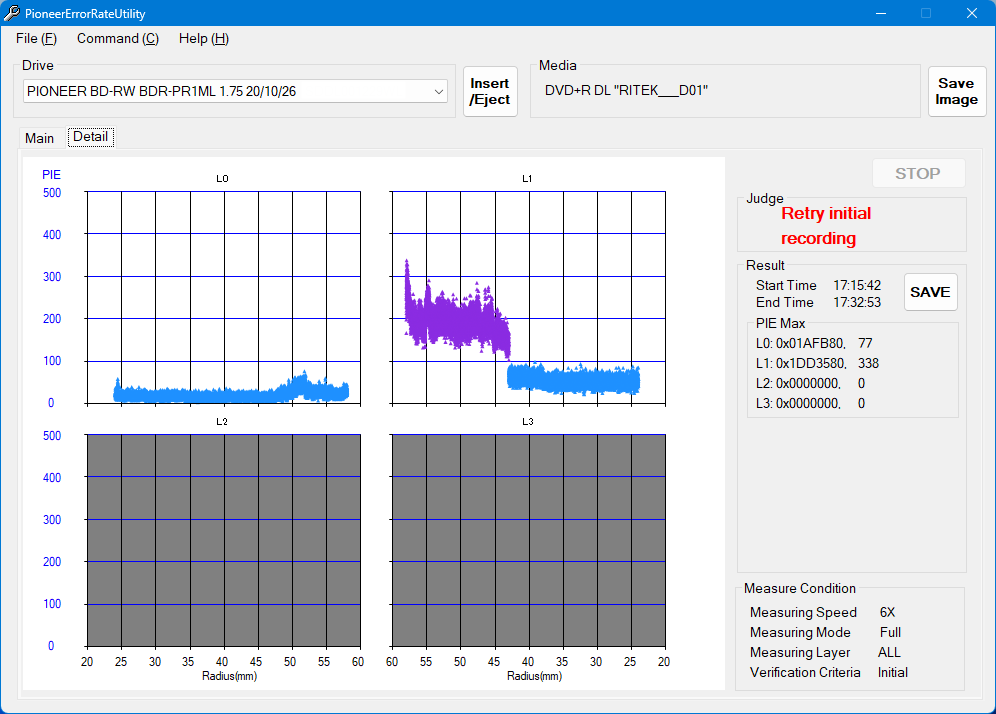
Task: Open the Command (C) menu
Action: (118, 39)
